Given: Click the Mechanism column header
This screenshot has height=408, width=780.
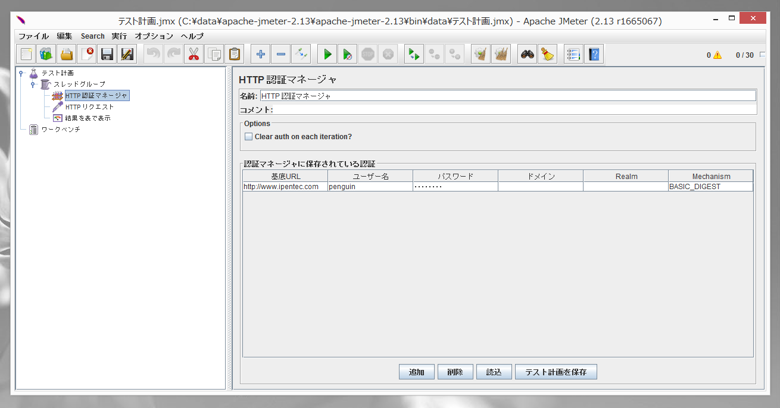Looking at the screenshot, I should tap(711, 176).
